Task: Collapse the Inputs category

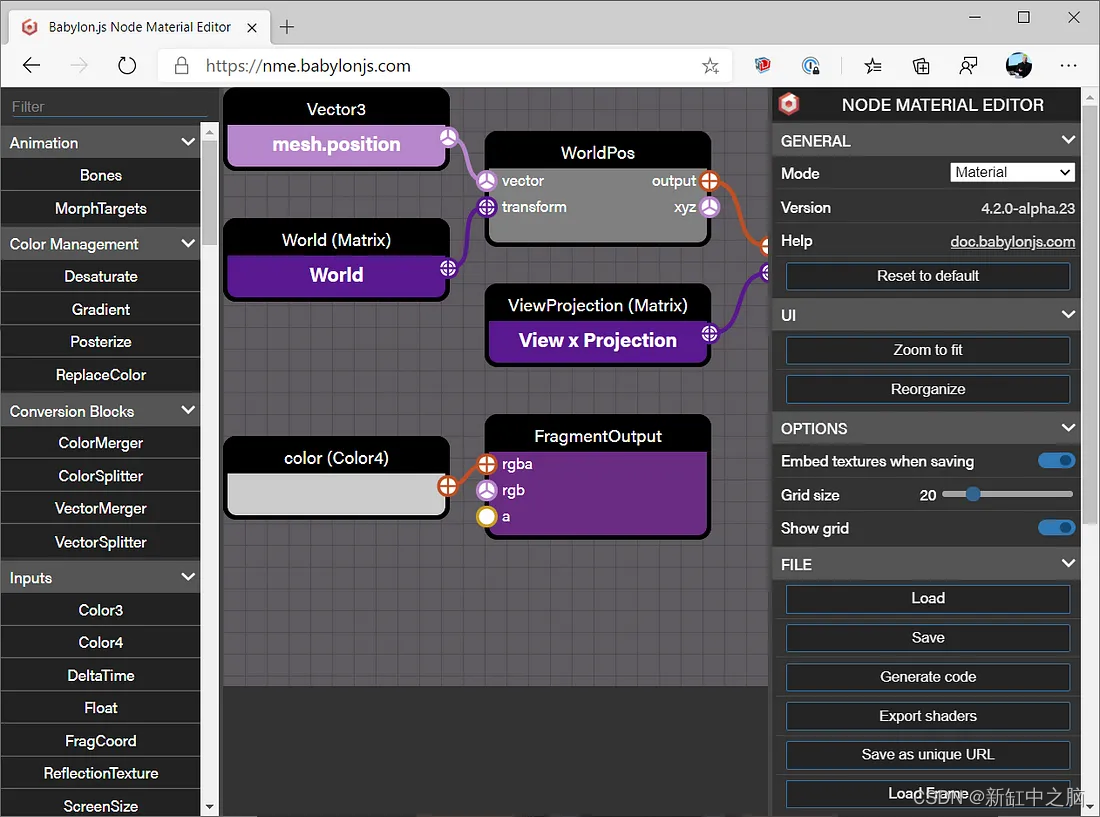Action: pyautogui.click(x=188, y=577)
